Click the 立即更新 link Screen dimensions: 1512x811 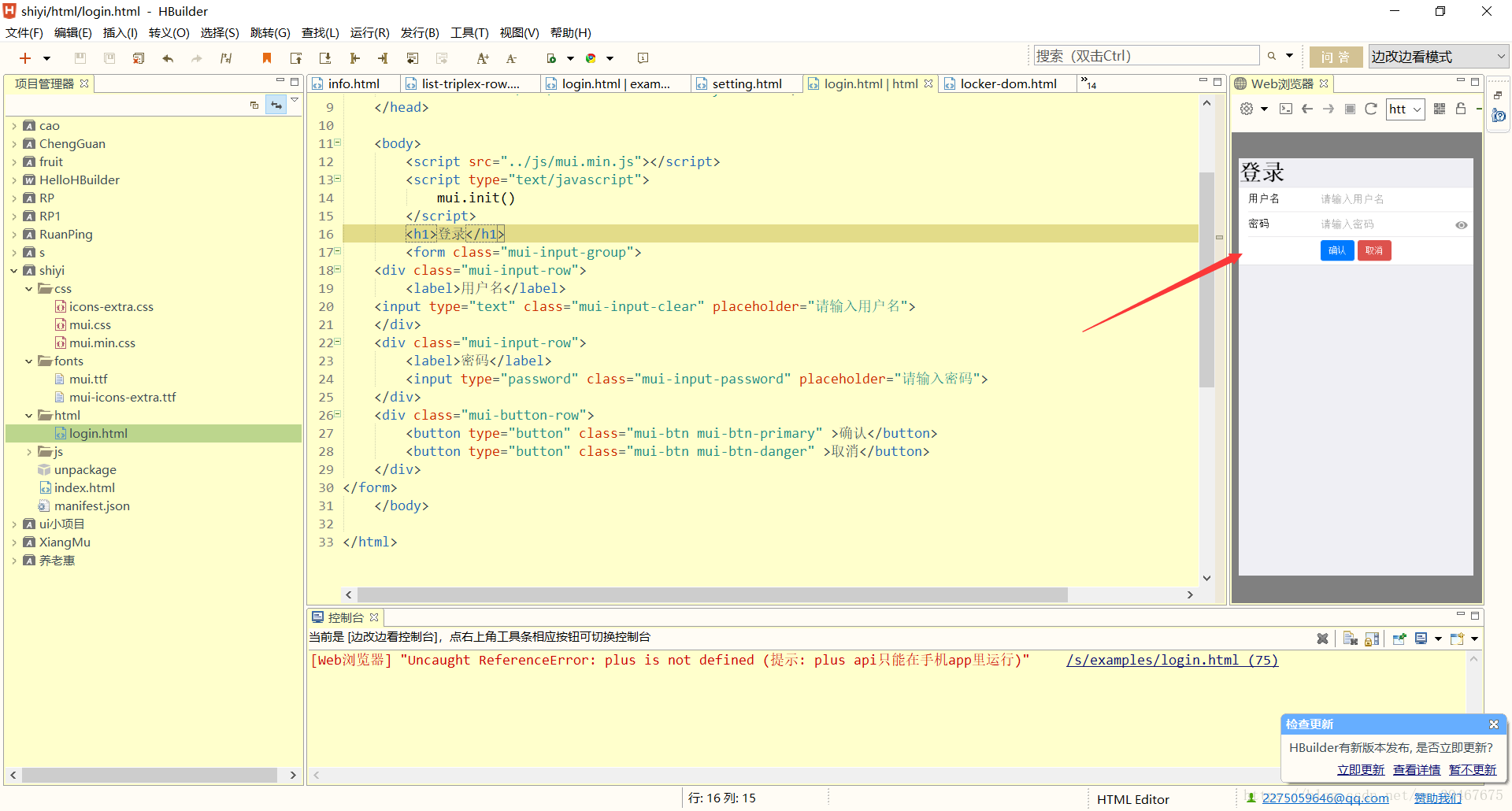[x=1361, y=770]
